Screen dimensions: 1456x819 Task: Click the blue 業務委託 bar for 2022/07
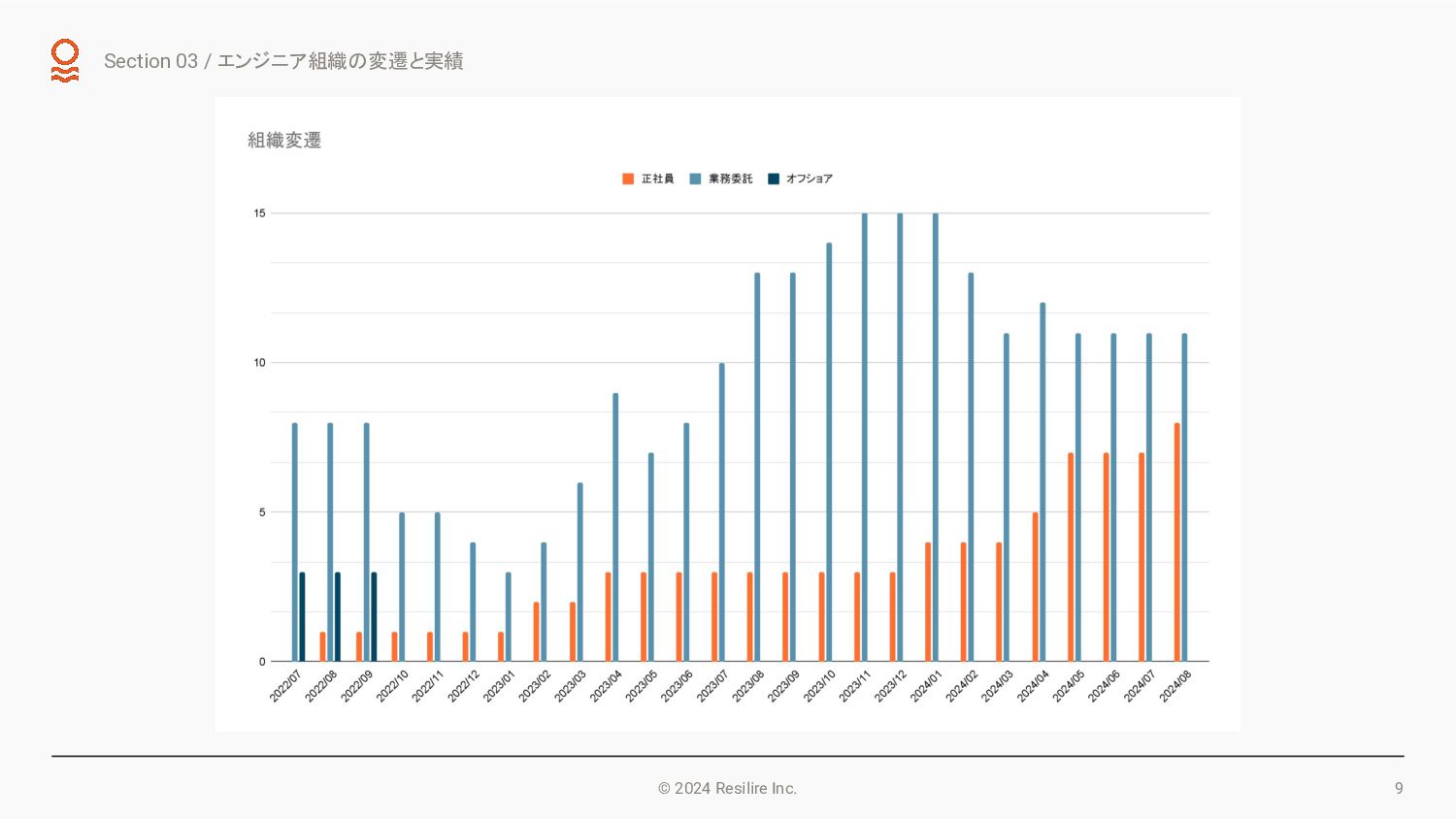[295, 542]
